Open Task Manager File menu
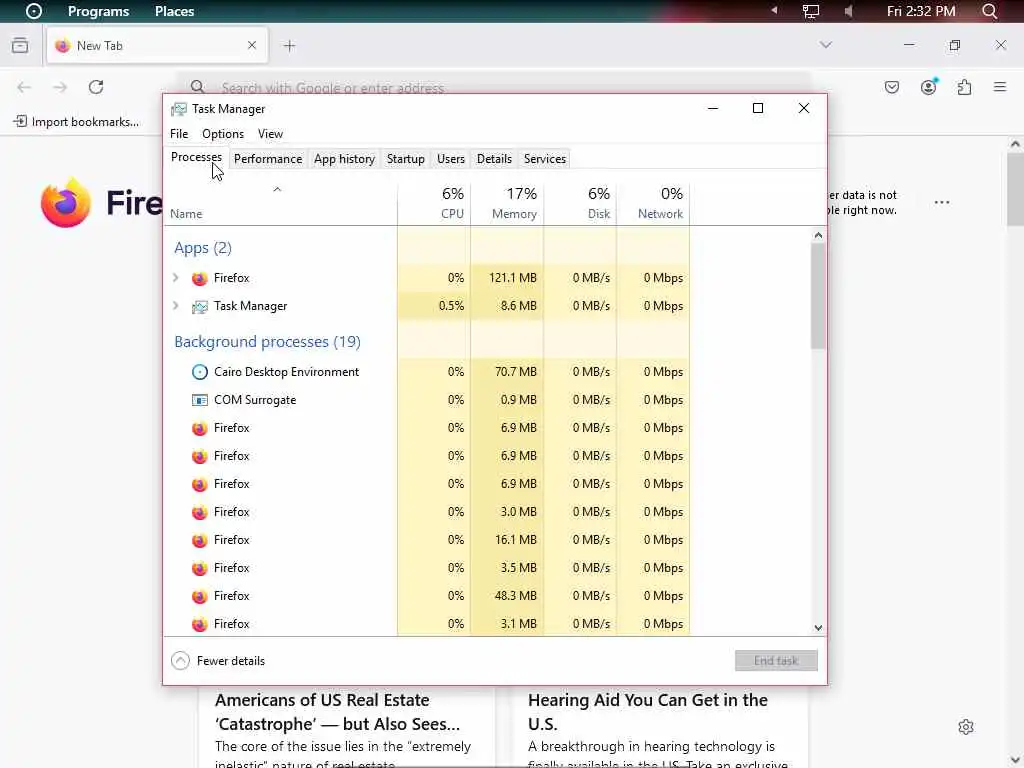 (x=179, y=134)
